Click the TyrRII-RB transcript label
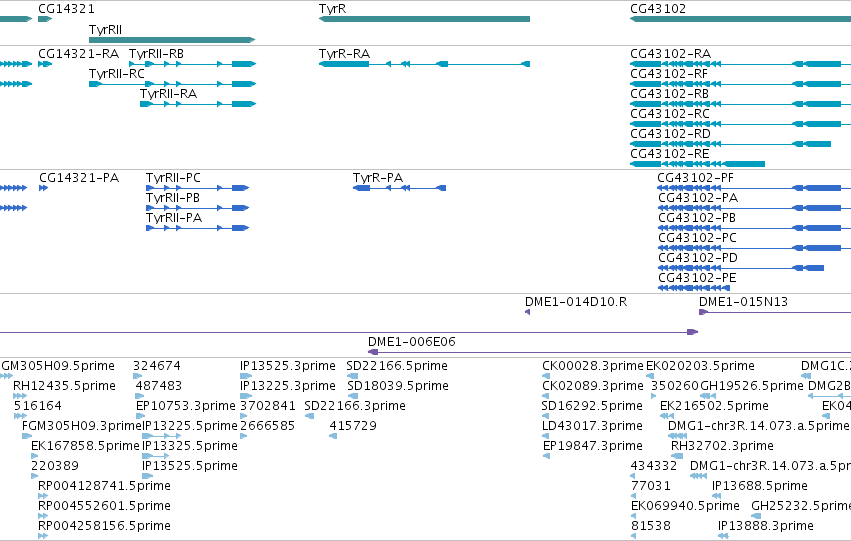Image resolution: width=851 pixels, height=541 pixels. [x=156, y=54]
